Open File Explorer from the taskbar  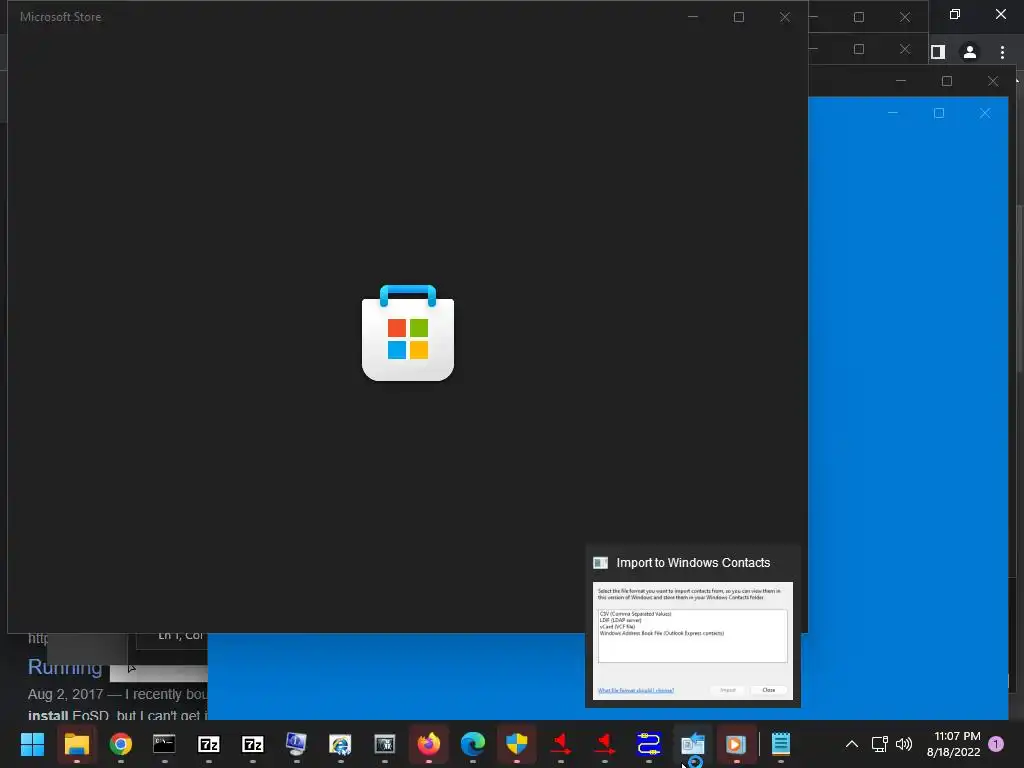[x=76, y=744]
